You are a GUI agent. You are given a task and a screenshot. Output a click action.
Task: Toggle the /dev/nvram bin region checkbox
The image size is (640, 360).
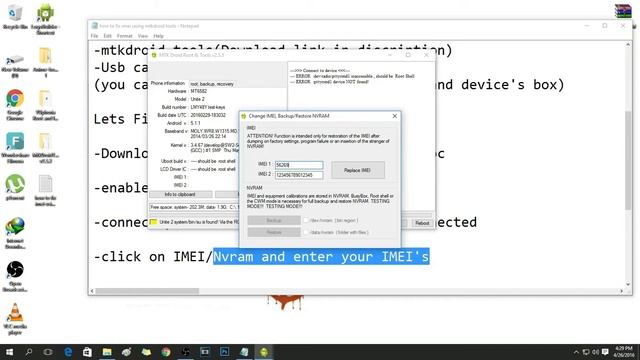click(x=305, y=220)
